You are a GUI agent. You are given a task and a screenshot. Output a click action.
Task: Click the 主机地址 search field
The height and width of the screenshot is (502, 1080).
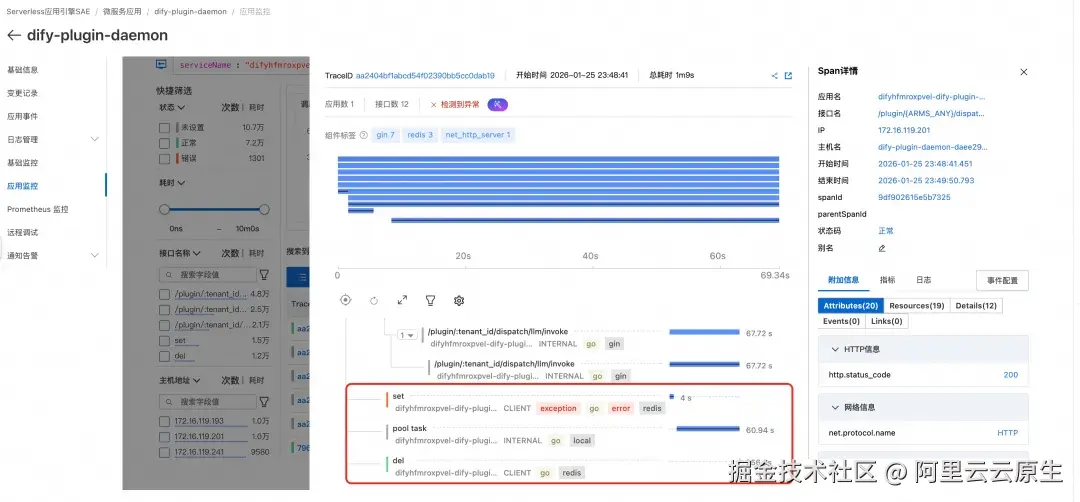pyautogui.click(x=207, y=401)
